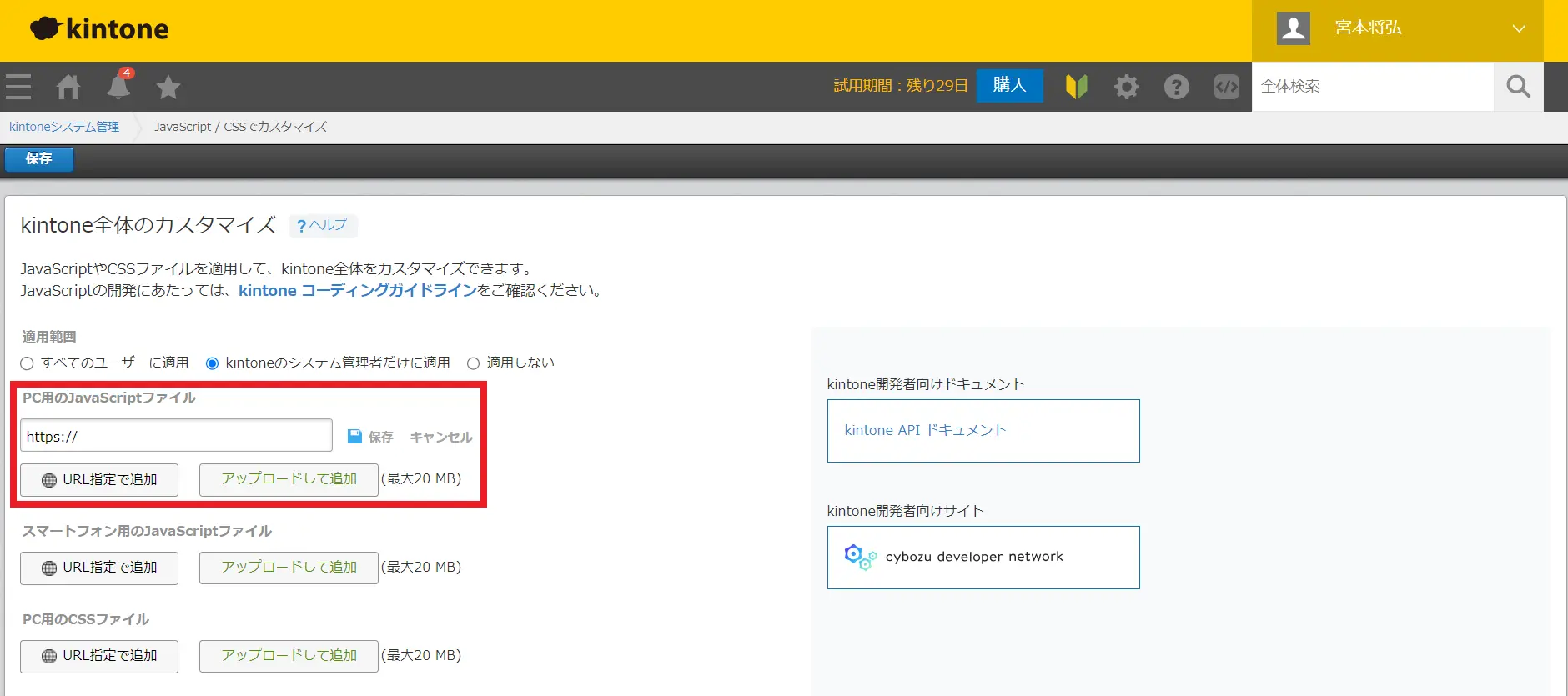The width and height of the screenshot is (1568, 696).
Task: Select すべてのユーザーに適用 radio button
Action: [x=27, y=363]
